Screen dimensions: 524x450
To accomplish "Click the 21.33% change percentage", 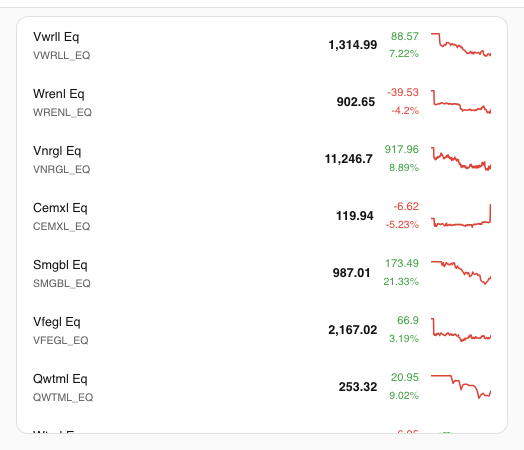I will pos(401,282).
